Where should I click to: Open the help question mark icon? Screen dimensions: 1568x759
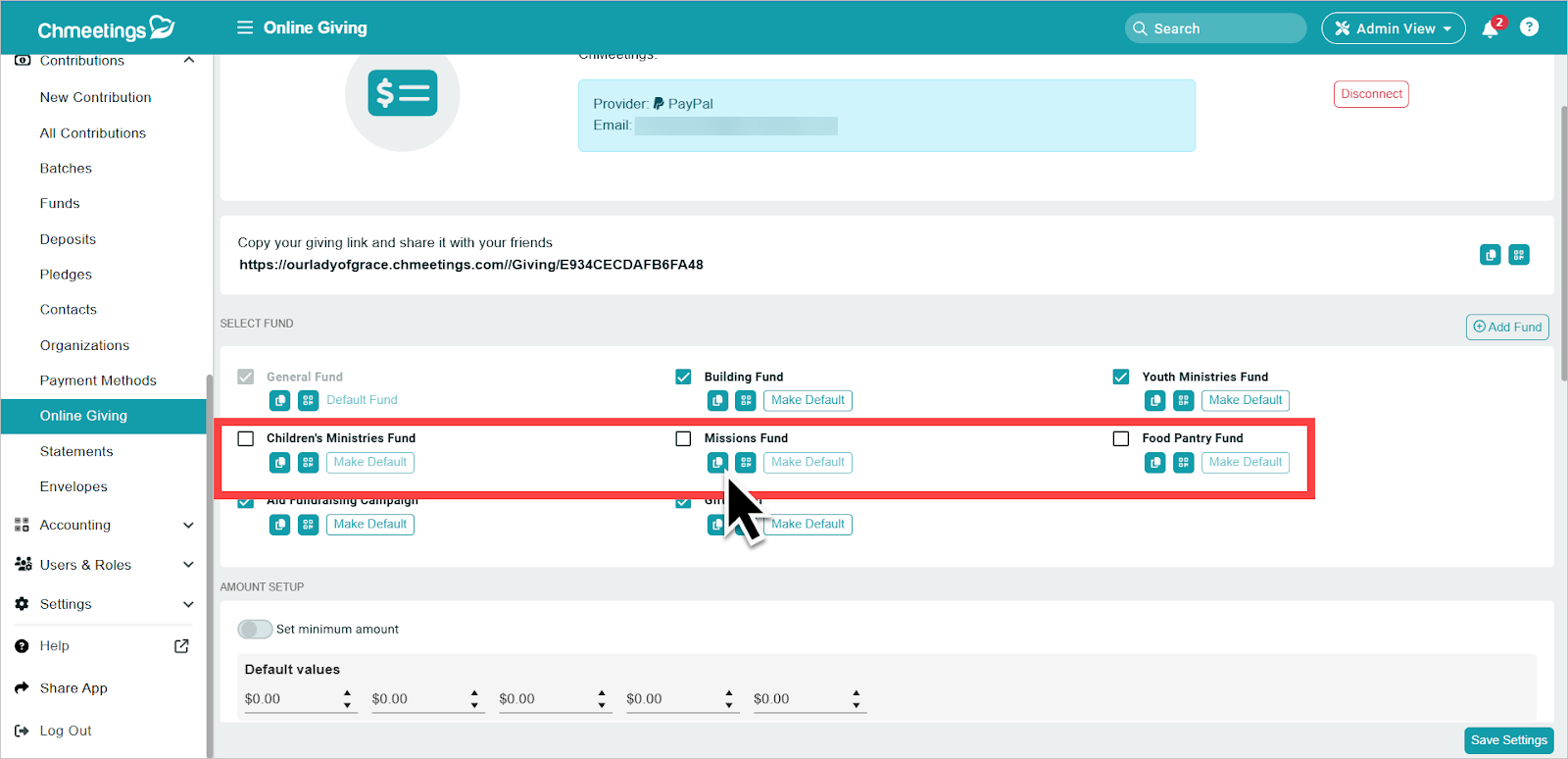point(1529,27)
